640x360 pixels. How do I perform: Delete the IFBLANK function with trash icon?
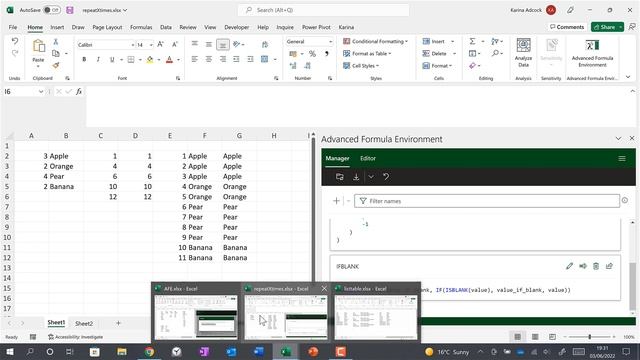596,266
